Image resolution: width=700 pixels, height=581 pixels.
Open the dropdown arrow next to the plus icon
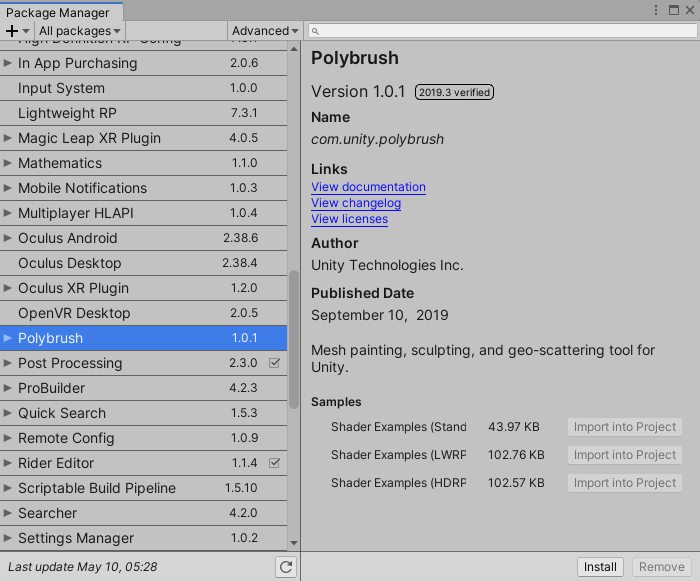coord(26,31)
